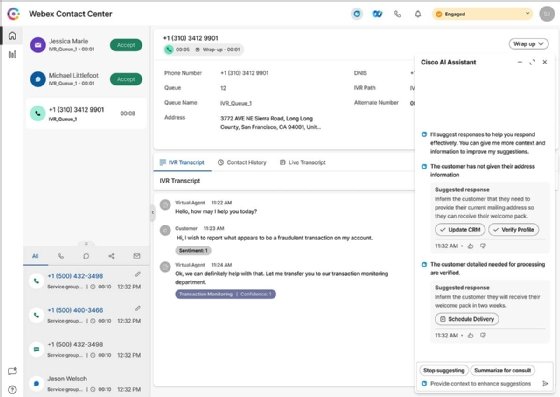Click edit pencil on +1 (500) 400-3466 row
Screen dimensions: 560x397
pos(138,308)
